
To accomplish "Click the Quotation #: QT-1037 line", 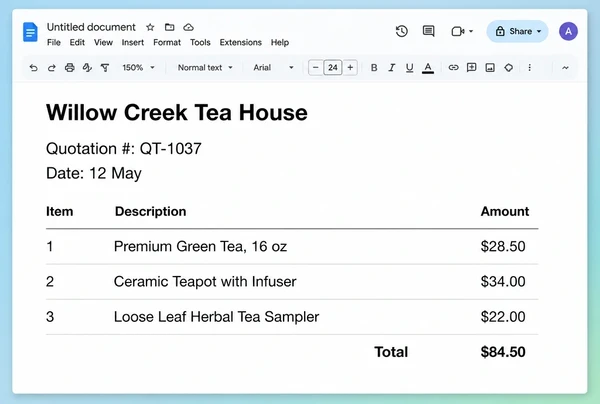I will coord(124,148).
